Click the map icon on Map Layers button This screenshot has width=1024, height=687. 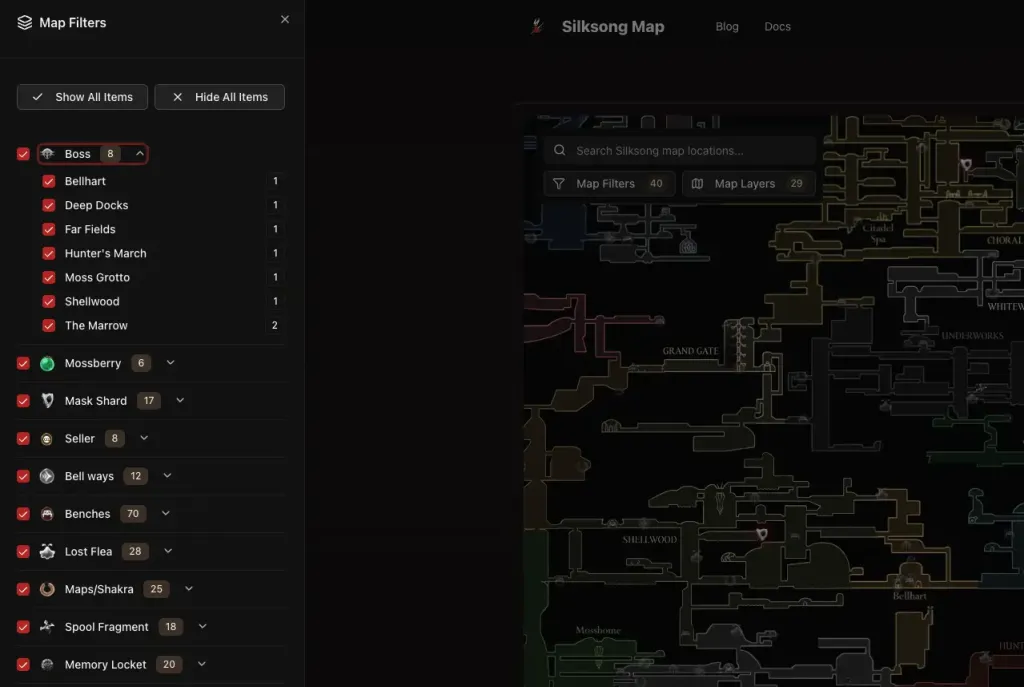(697, 184)
